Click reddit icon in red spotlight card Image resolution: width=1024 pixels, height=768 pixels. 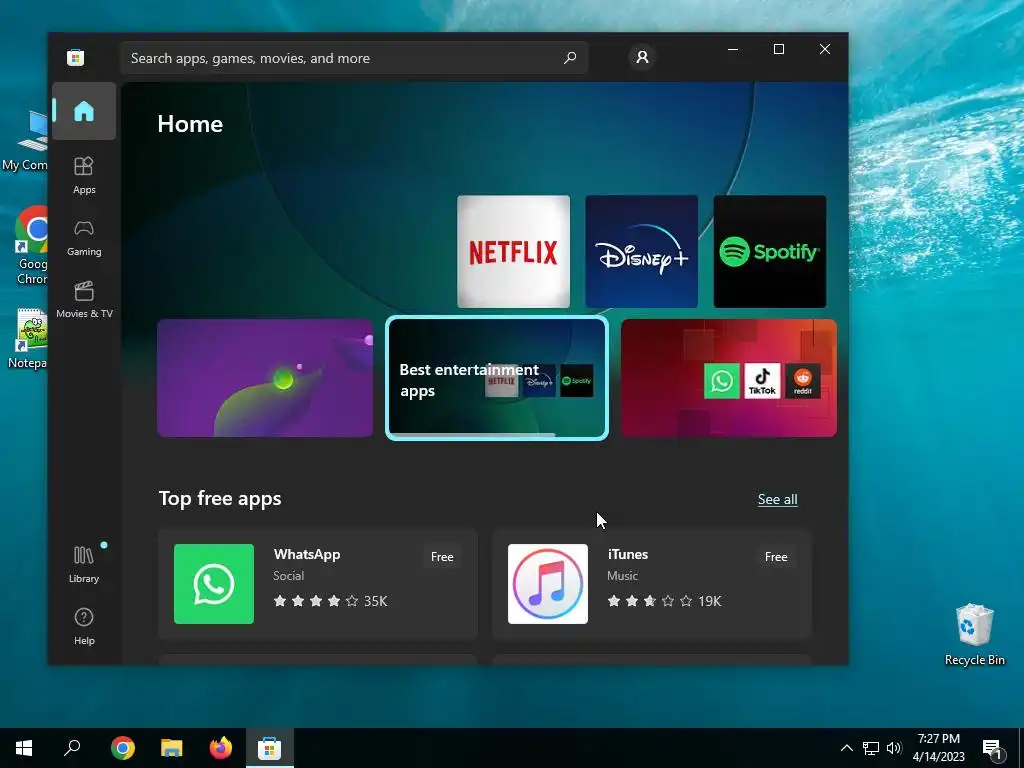point(803,381)
